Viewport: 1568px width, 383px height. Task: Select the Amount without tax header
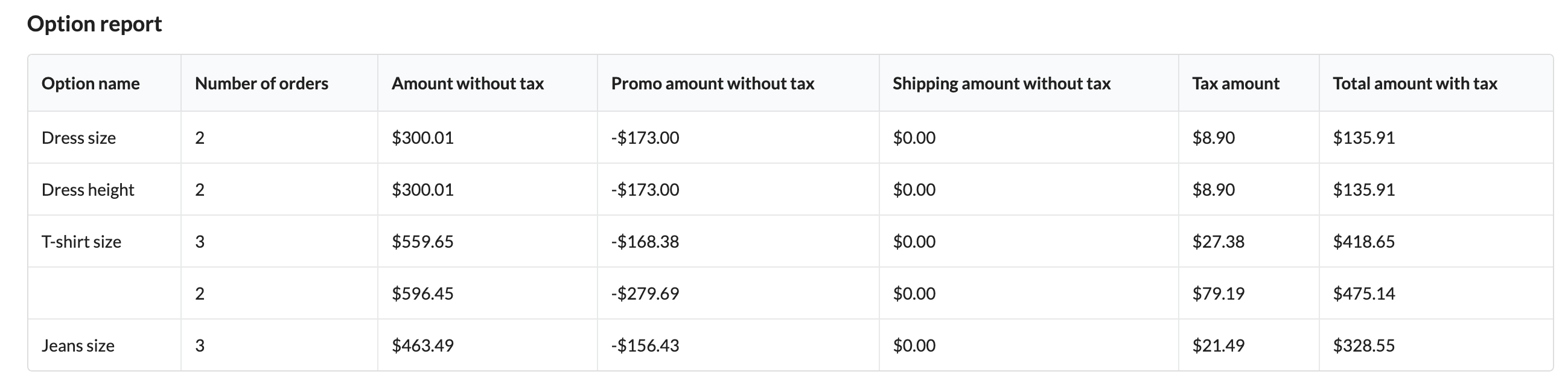(x=468, y=83)
